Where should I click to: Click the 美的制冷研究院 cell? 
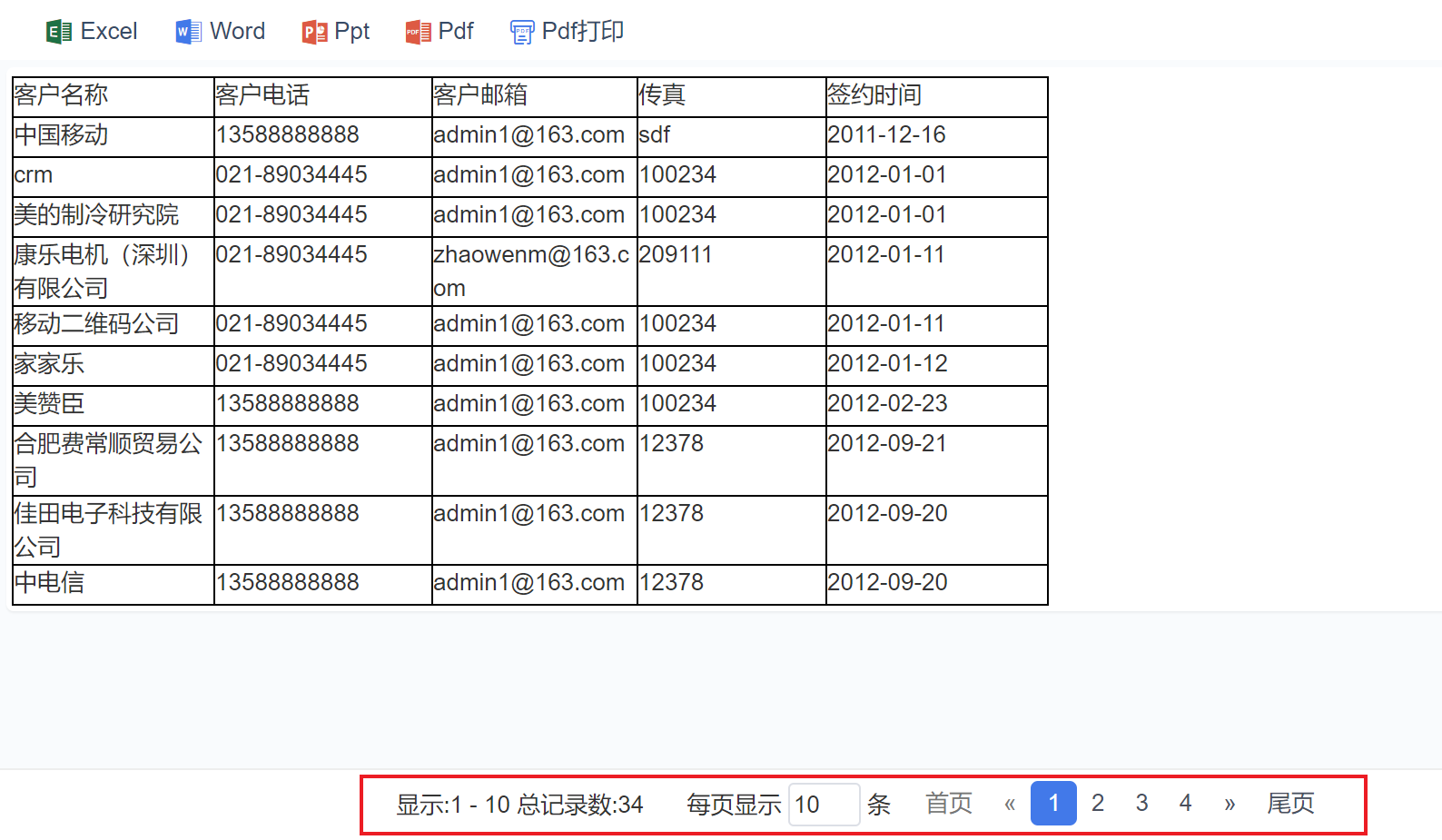pyautogui.click(x=114, y=217)
